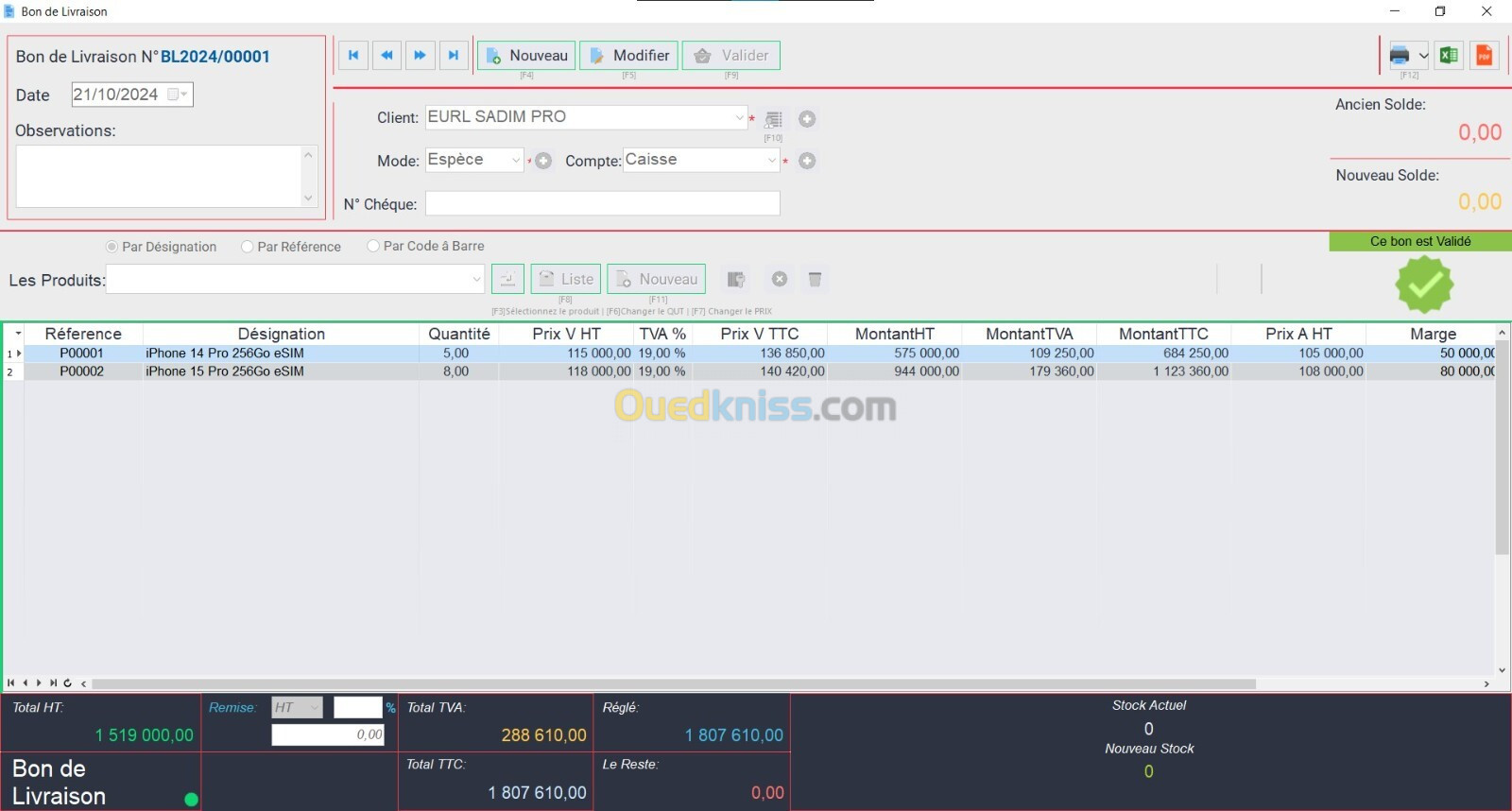Sort by the Quantité column header
This screenshot has width=1512, height=811.
[459, 334]
